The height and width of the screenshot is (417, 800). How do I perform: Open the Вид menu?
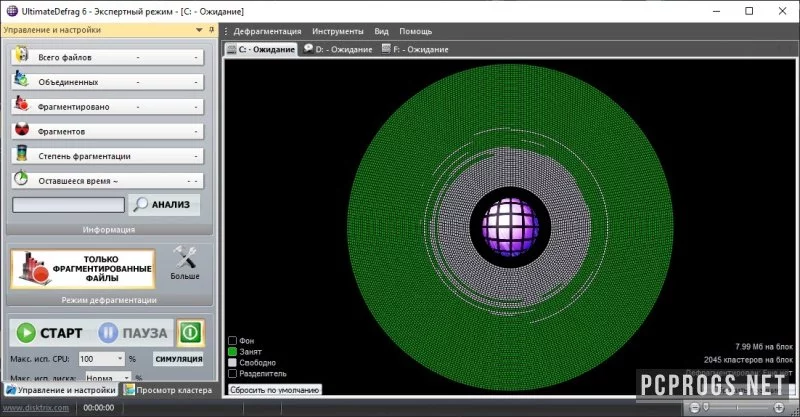coord(381,31)
